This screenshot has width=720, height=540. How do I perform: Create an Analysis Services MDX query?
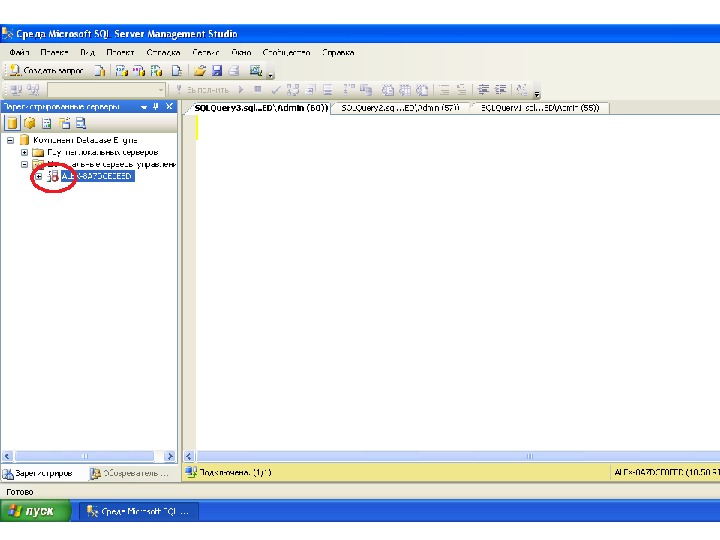click(122, 71)
